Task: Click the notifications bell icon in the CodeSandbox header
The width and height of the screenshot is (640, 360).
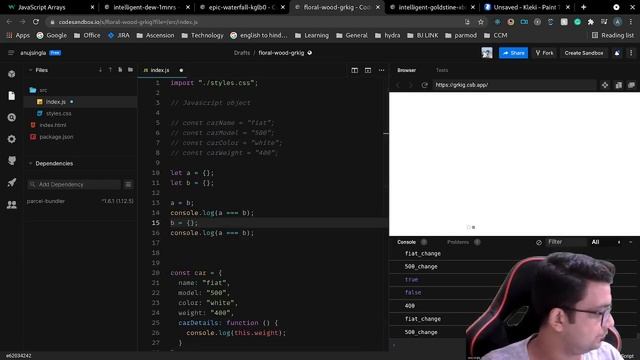Action: point(617,53)
